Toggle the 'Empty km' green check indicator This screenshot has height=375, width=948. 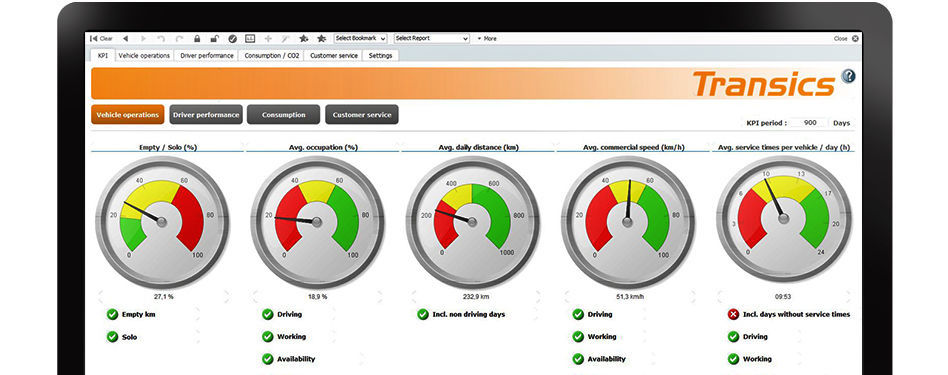(x=112, y=315)
